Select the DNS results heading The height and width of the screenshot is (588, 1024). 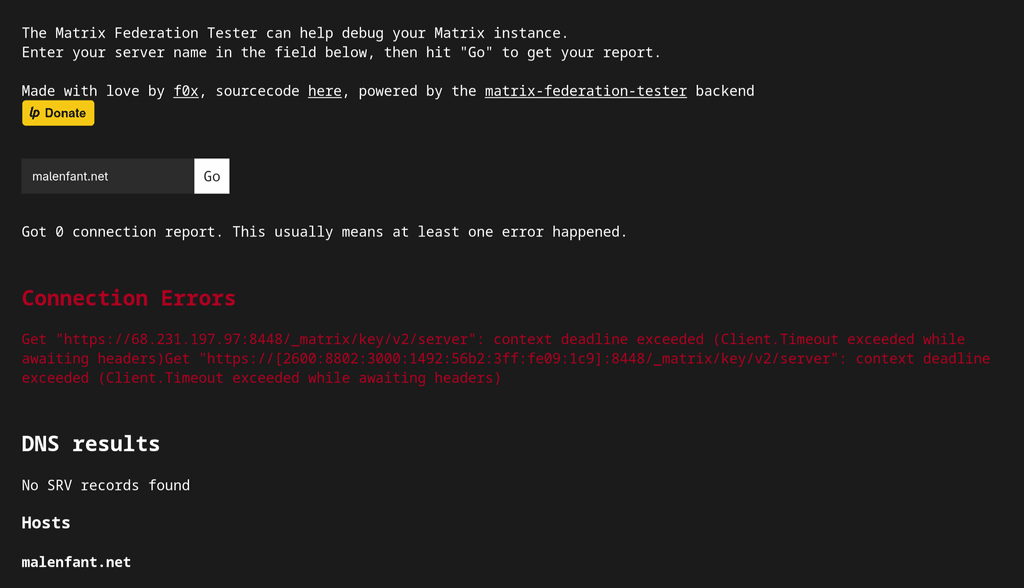[x=91, y=444]
